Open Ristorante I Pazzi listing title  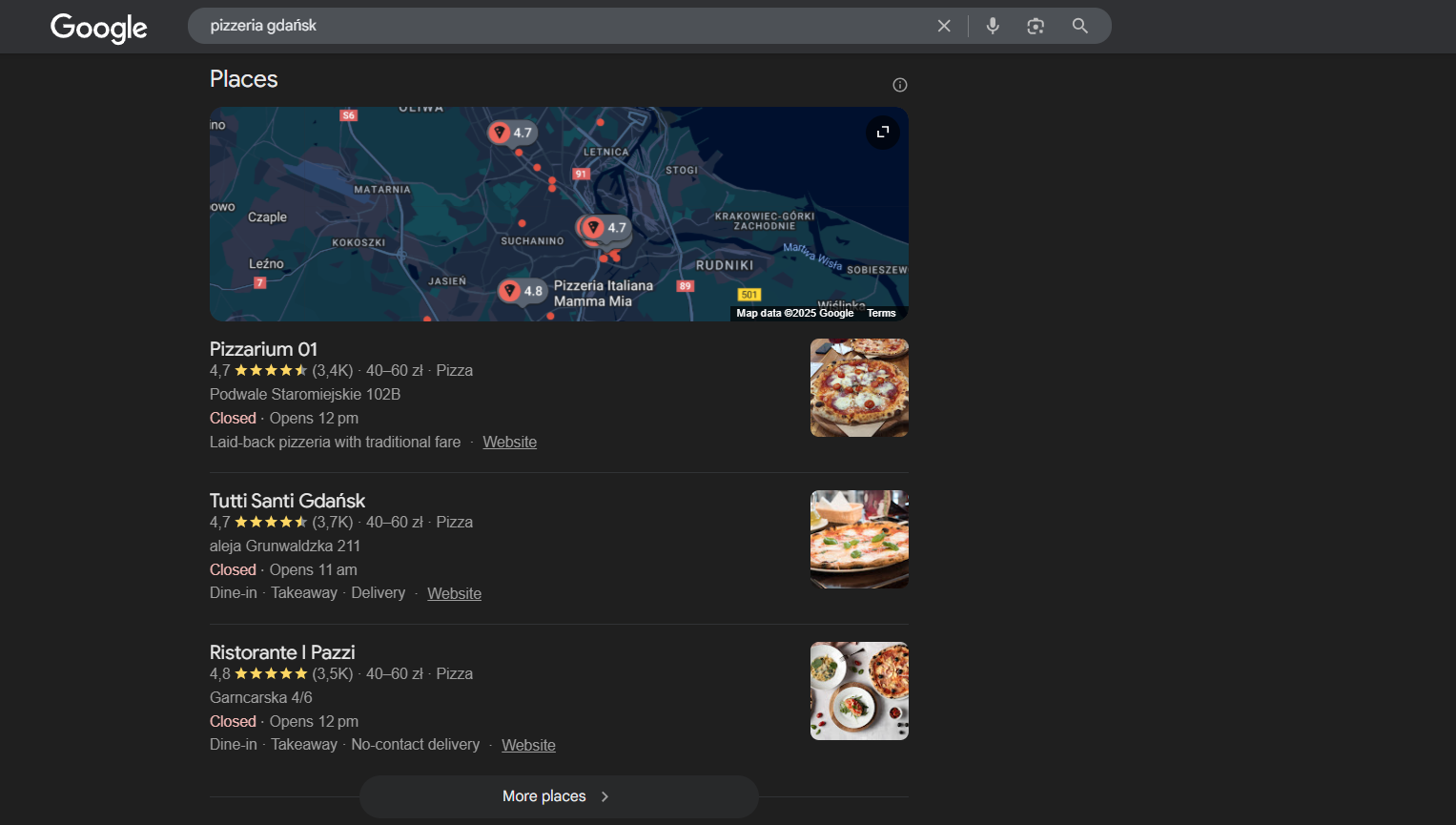coord(282,652)
